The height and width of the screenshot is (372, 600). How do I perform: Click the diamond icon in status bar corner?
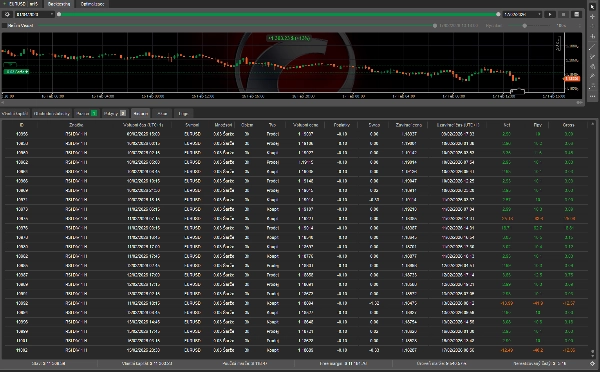(x=592, y=363)
